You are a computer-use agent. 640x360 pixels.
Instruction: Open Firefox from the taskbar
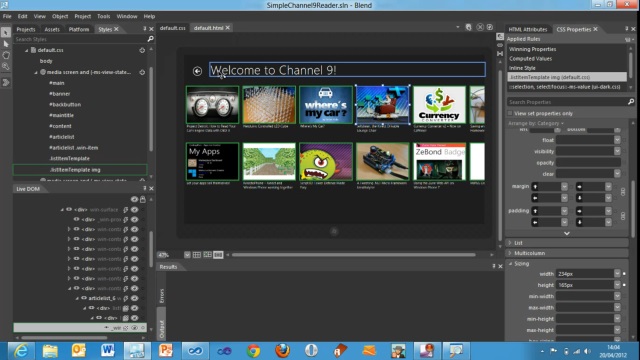pyautogui.click(x=282, y=351)
